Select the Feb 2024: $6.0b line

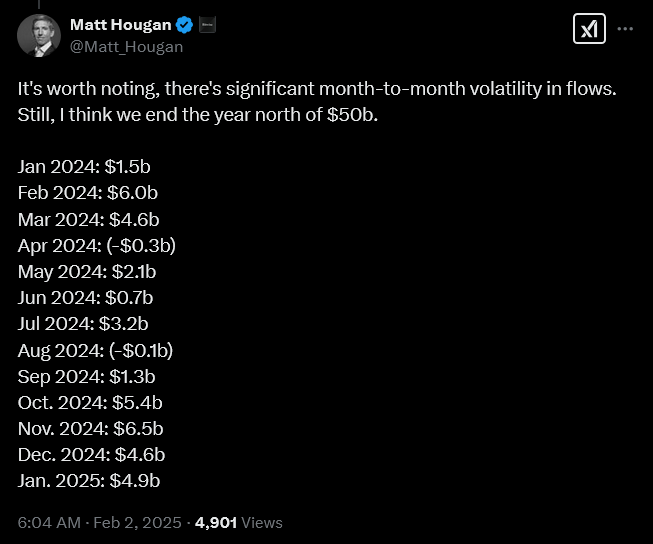tap(89, 192)
